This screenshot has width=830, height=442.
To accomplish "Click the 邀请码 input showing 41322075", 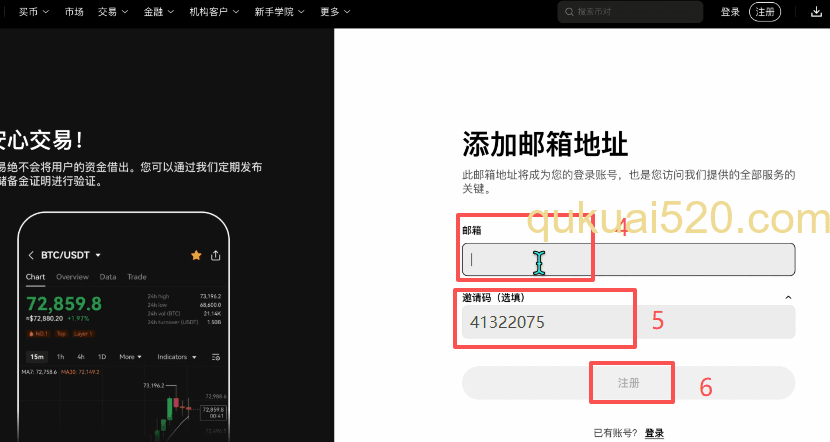I will tap(628, 322).
